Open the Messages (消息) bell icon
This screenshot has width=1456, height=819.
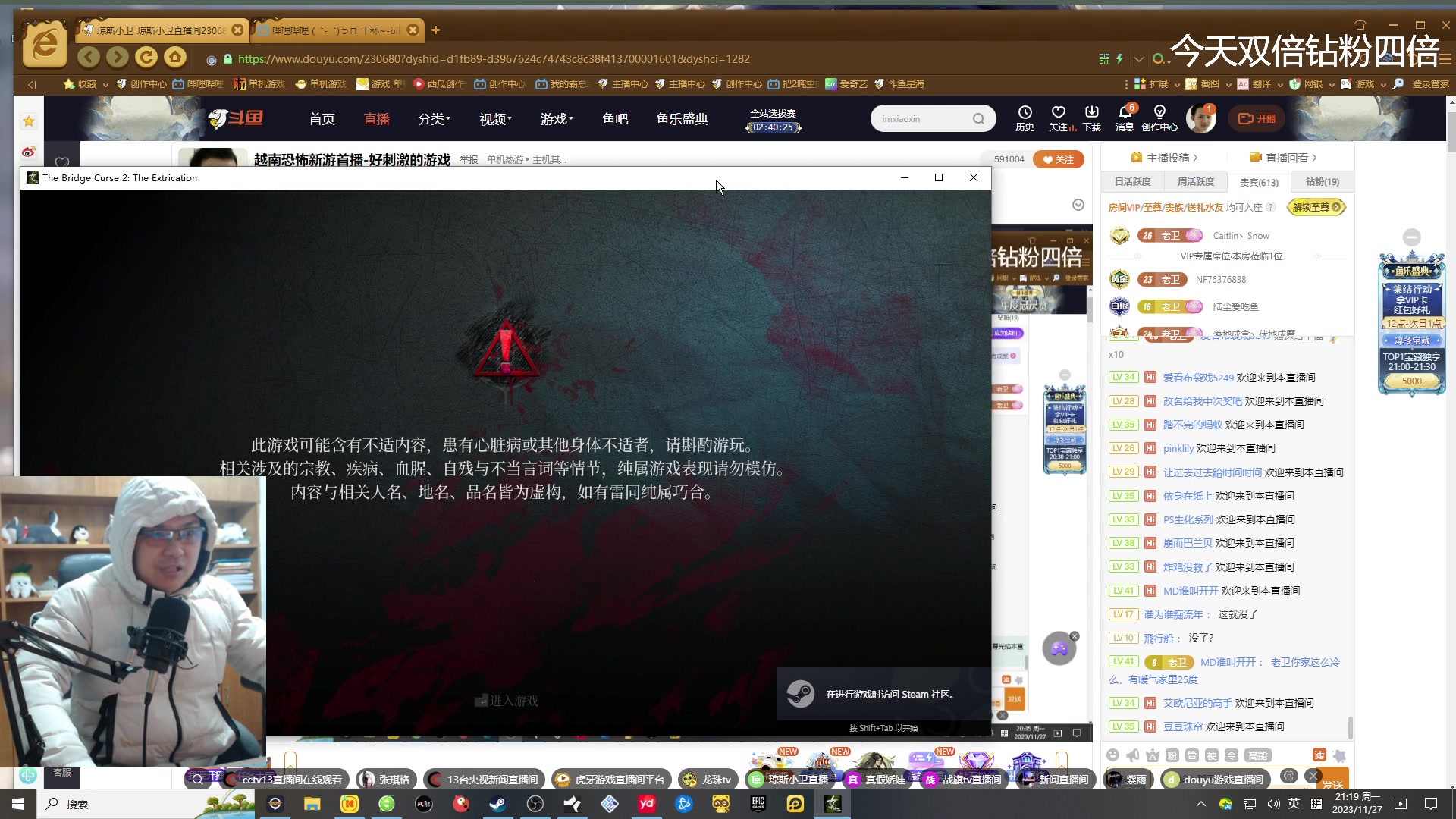[x=1125, y=113]
